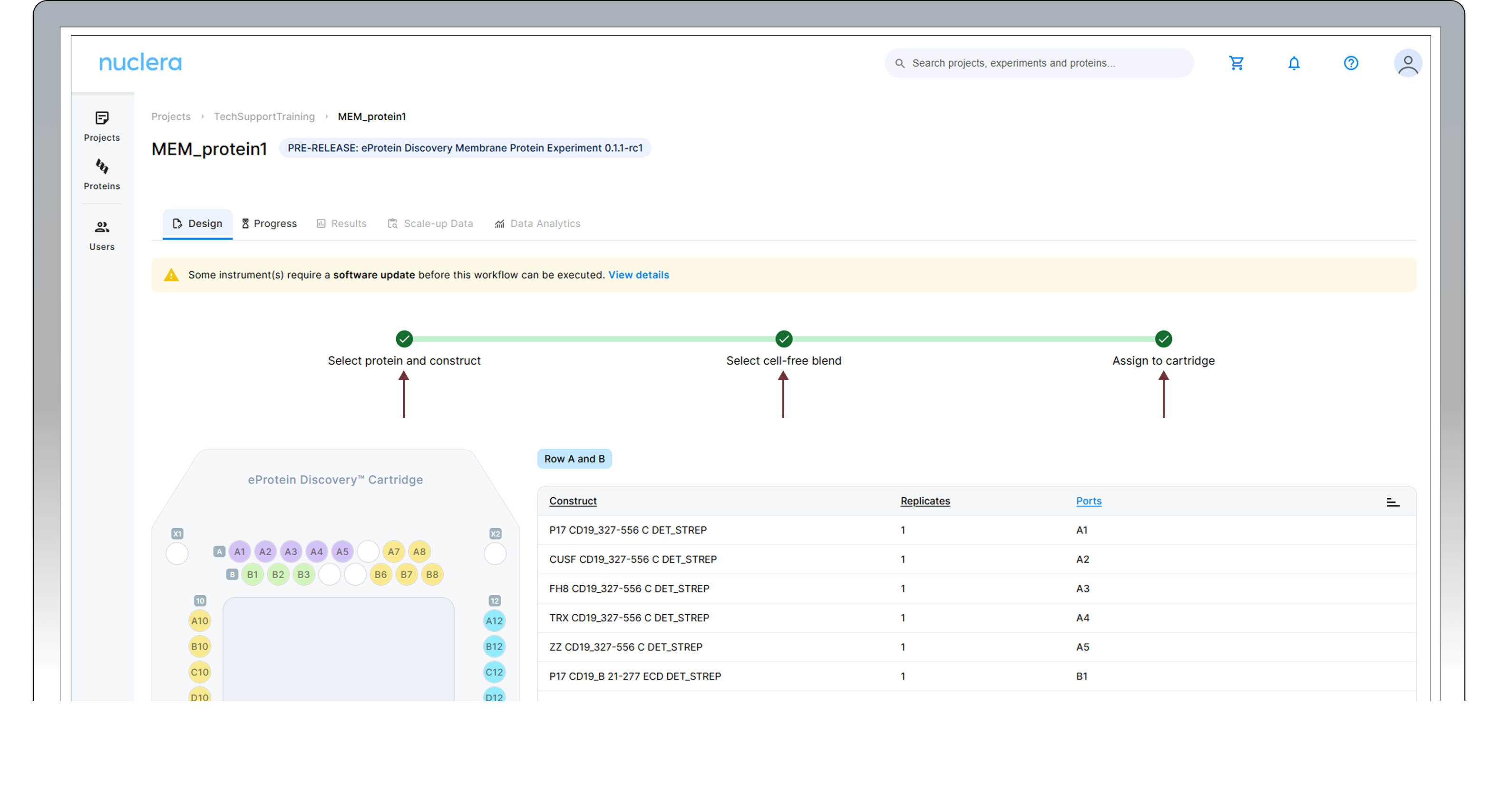
Task: Click TechSupportTraining breadcrumb link
Action: [x=264, y=117]
